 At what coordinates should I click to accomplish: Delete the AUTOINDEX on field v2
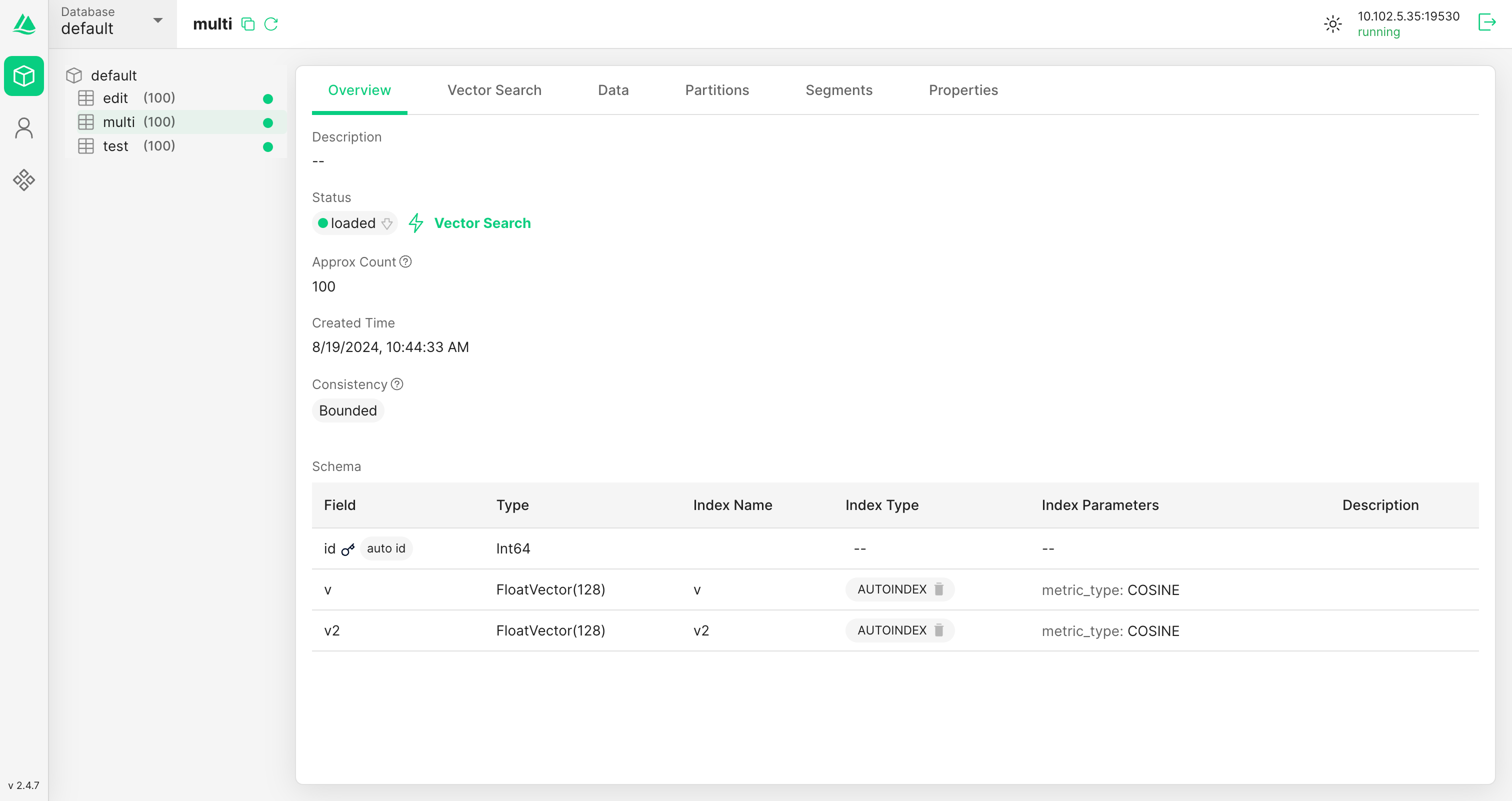(938, 630)
